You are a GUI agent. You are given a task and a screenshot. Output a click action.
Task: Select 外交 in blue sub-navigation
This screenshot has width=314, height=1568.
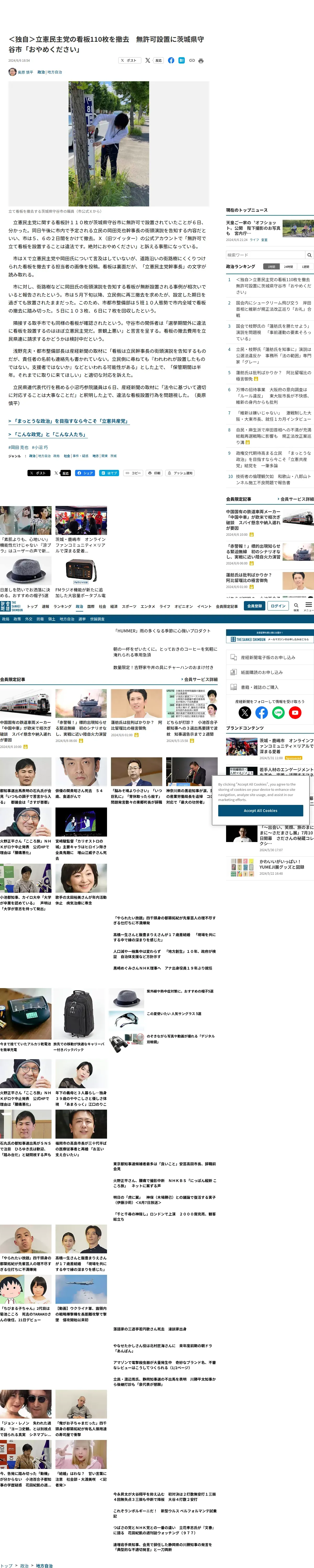pyautogui.click(x=29, y=619)
